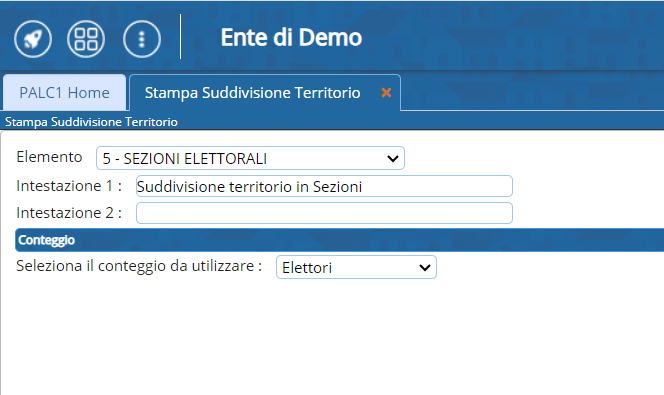Open the rocket launcher icon
The image size is (664, 395).
33,39
